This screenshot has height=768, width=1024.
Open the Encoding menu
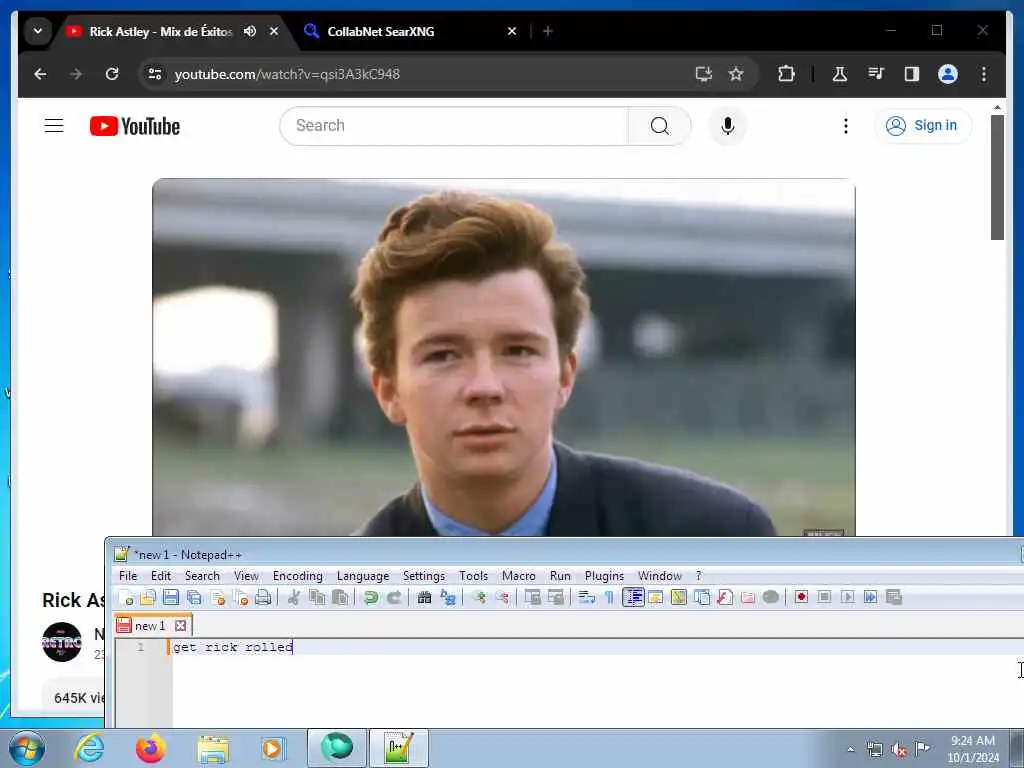[298, 576]
